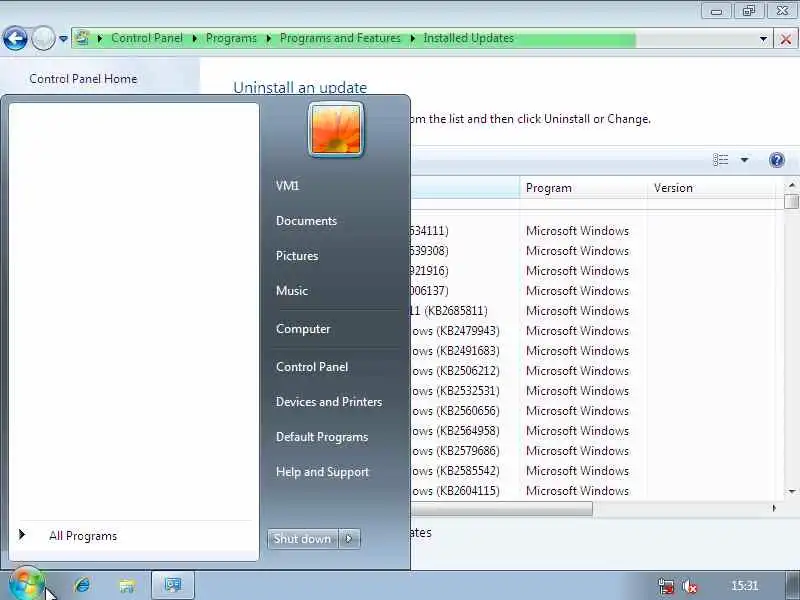Click the Control Panel address bar icon
The height and width of the screenshot is (600, 800).
(x=82, y=38)
